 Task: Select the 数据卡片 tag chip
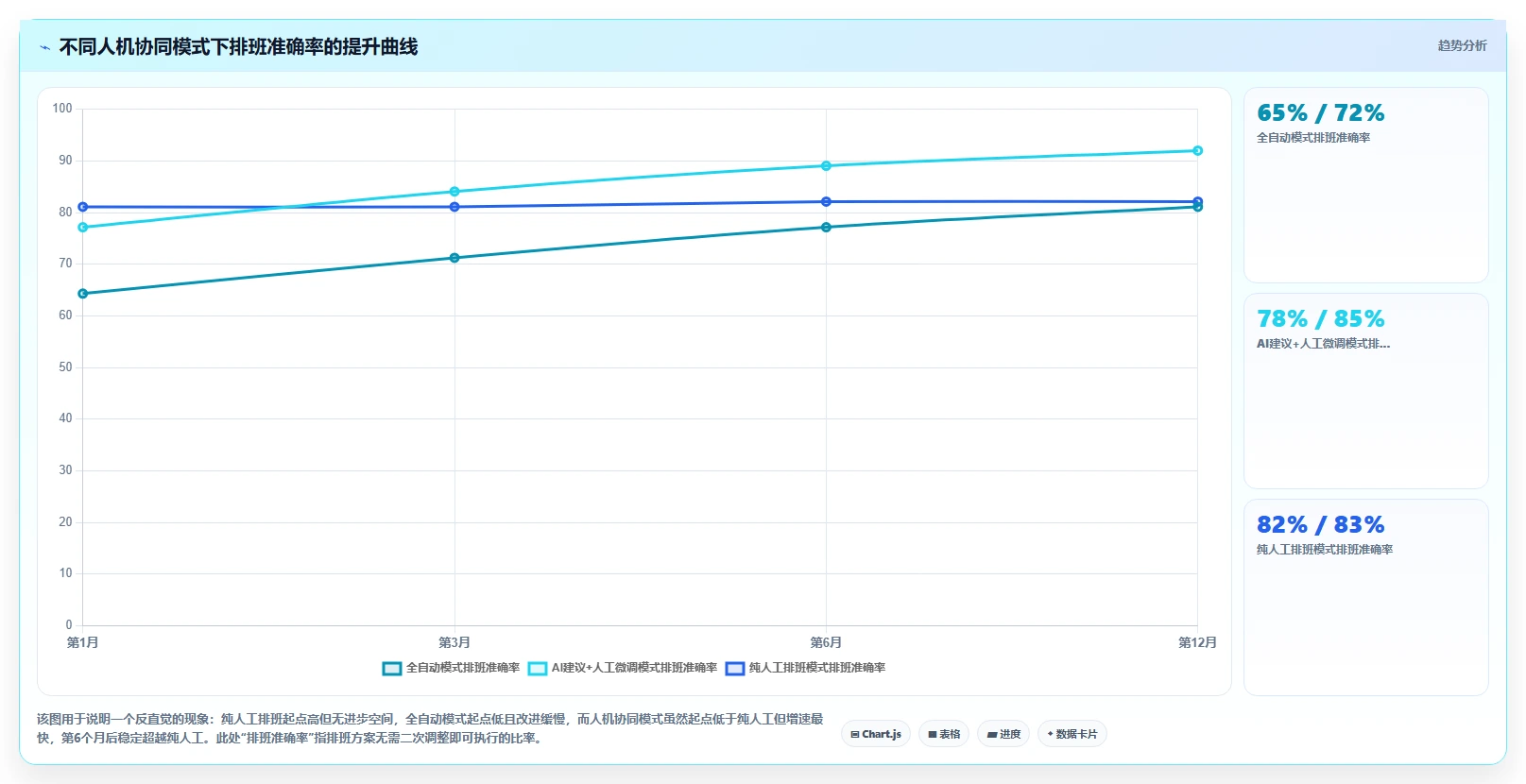coord(1072,734)
